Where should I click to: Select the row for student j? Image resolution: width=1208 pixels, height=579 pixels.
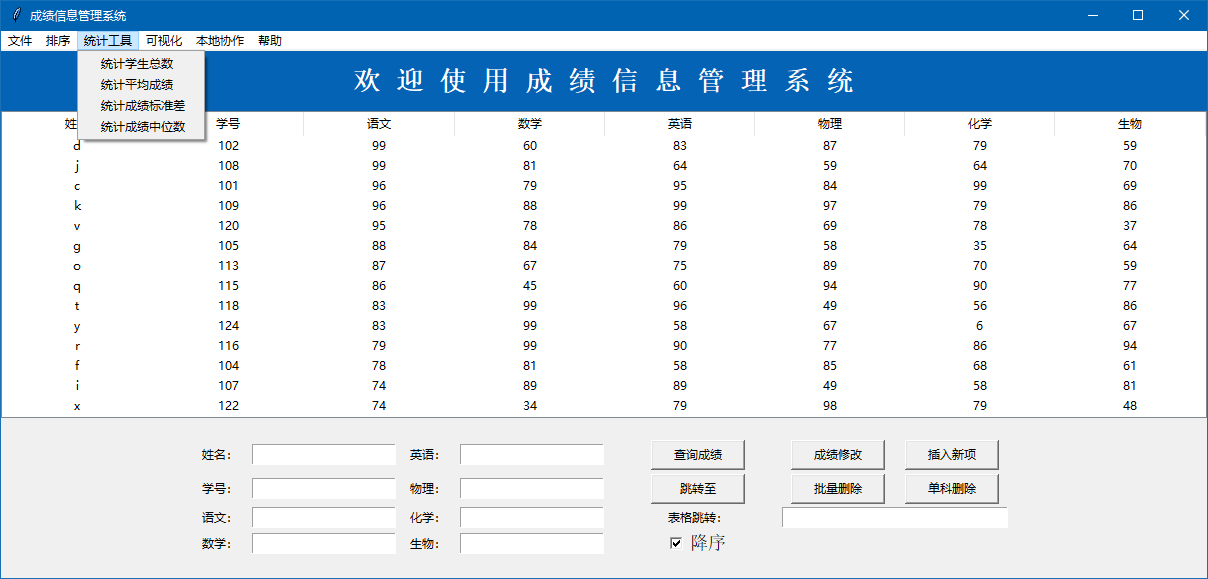pyautogui.click(x=603, y=166)
